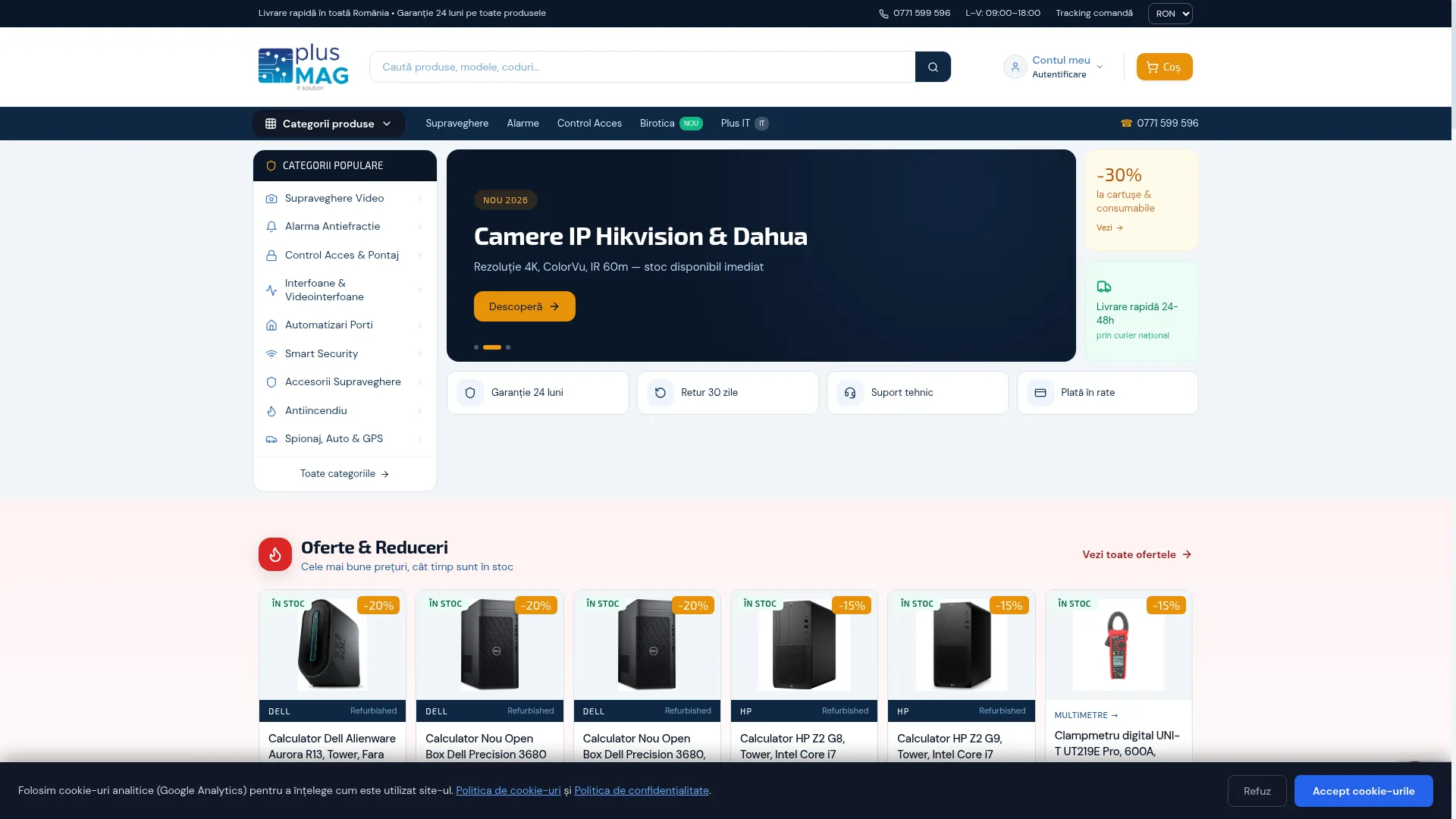The height and width of the screenshot is (819, 1456).
Task: Click the pulse icon beside Interfoane & Videointerfoane
Action: point(271,290)
